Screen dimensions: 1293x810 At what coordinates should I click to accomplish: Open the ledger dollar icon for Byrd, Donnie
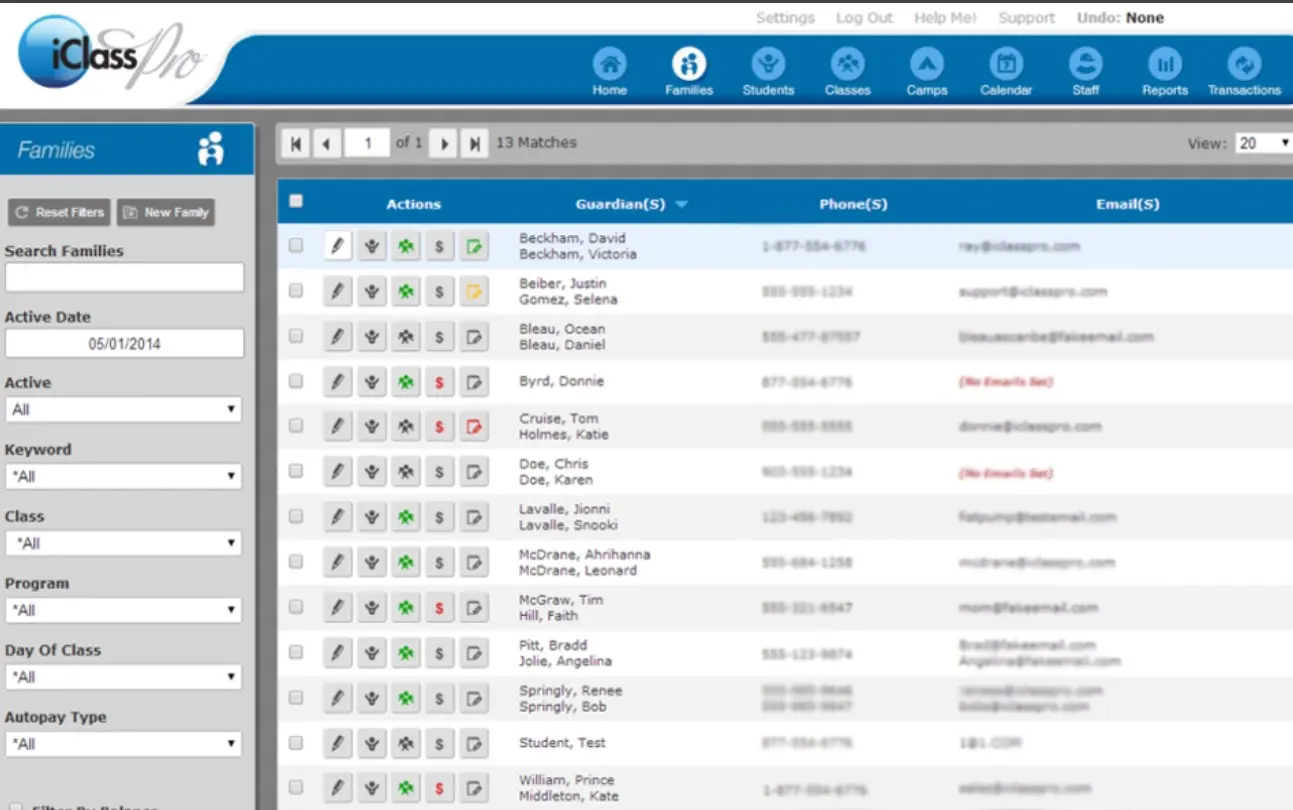tap(440, 381)
